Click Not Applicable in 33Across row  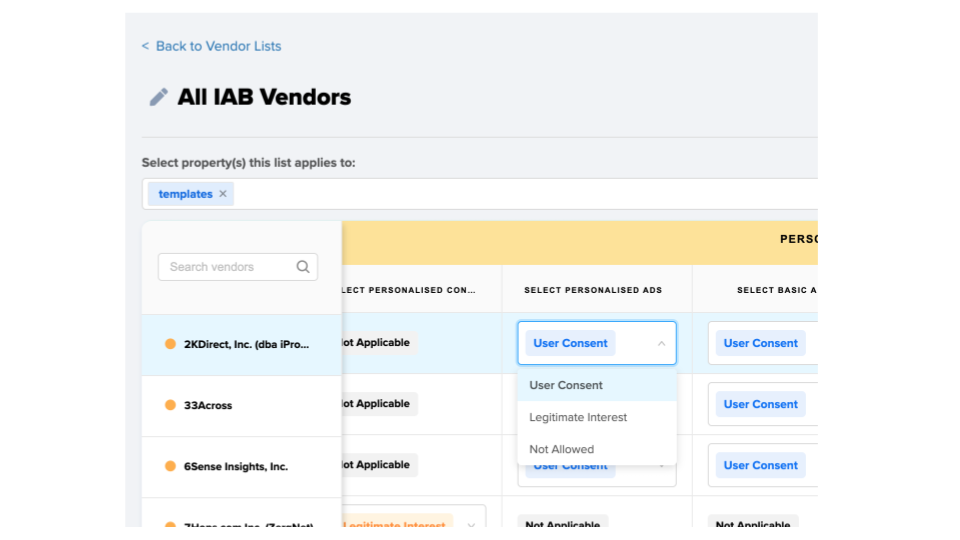(379, 403)
